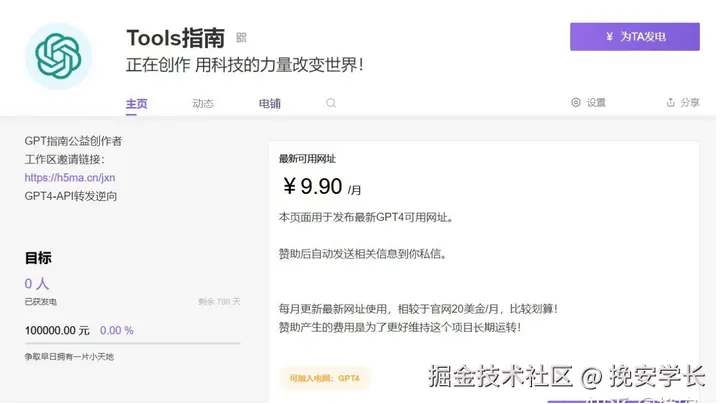Click the green OpenAI logo avatar
720x404 pixels.
click(58, 56)
